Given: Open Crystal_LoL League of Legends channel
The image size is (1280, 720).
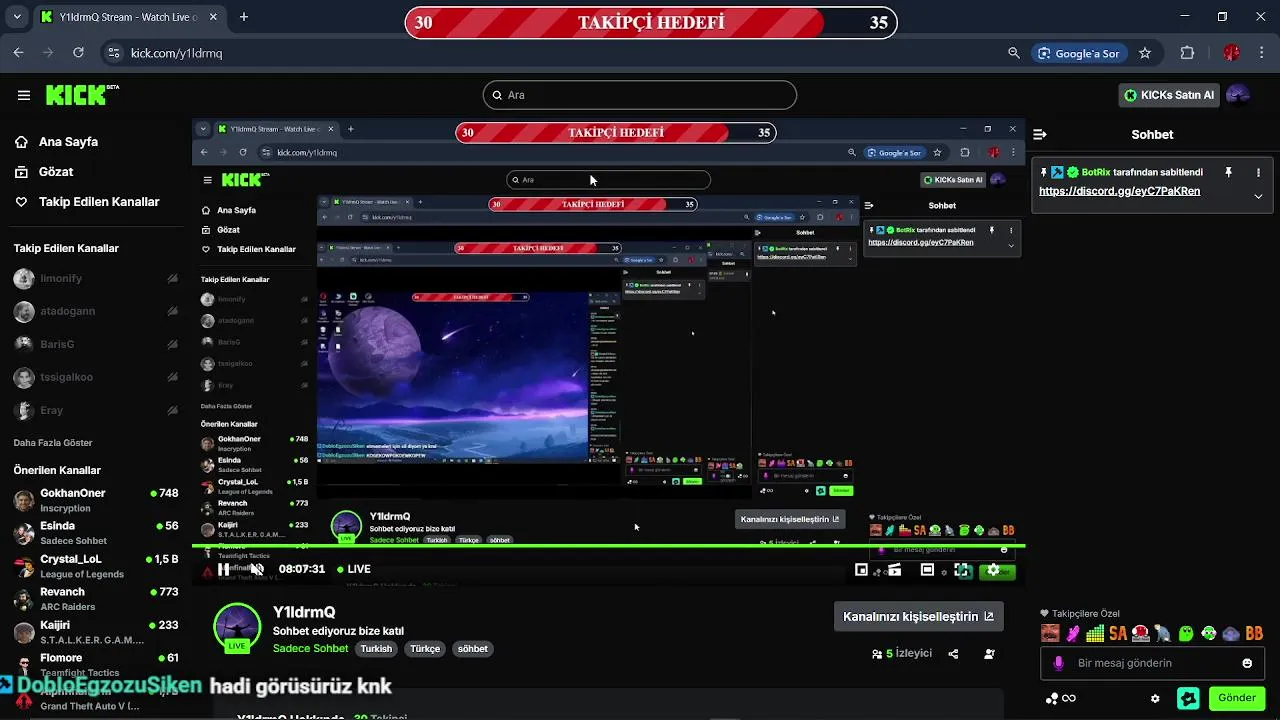Looking at the screenshot, I should click(x=95, y=566).
